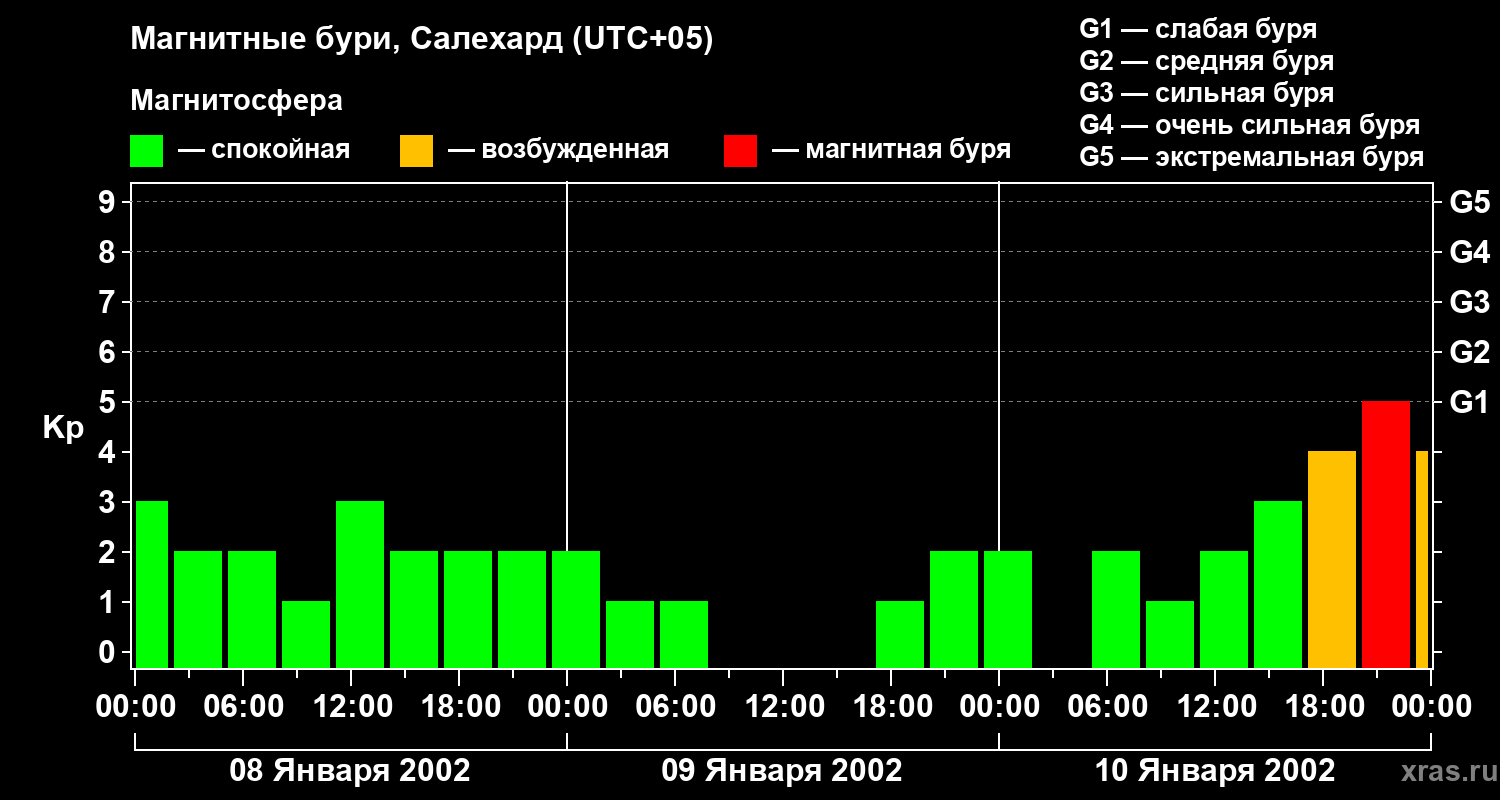Select the chart title 'Магнитные бури, Салехард (UTC+05)'
Image resolution: width=1500 pixels, height=800 pixels.
(422, 40)
